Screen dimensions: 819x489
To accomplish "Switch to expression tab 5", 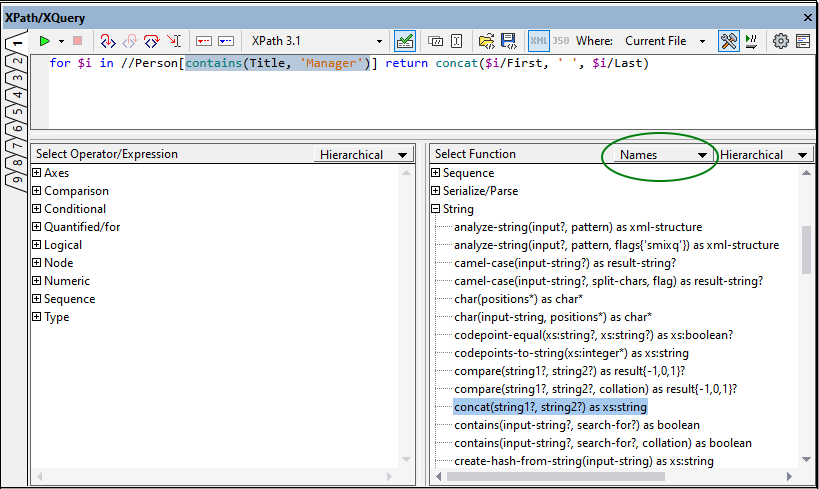I will [16, 112].
